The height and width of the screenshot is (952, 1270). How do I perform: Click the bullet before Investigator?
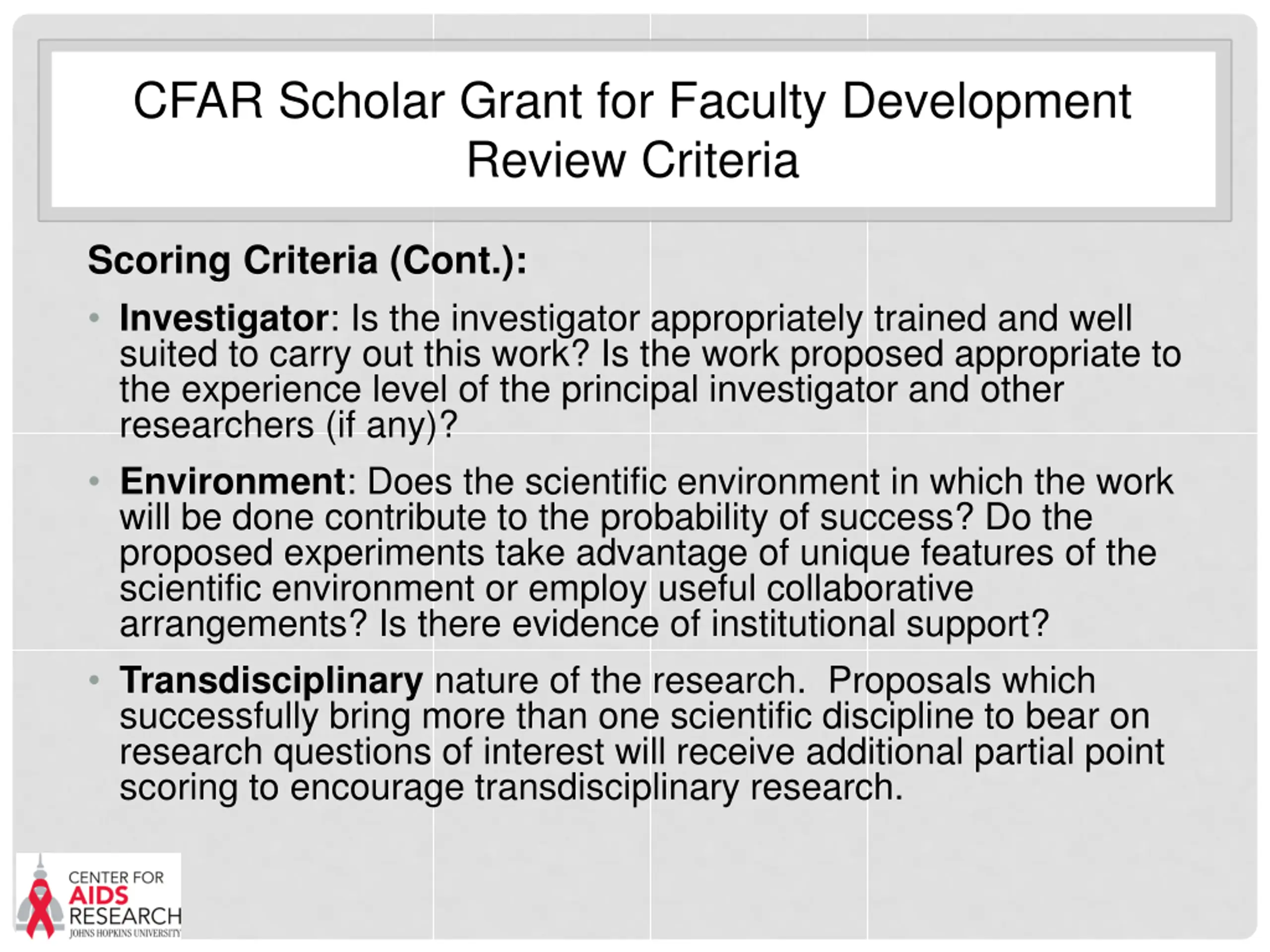click(x=95, y=317)
